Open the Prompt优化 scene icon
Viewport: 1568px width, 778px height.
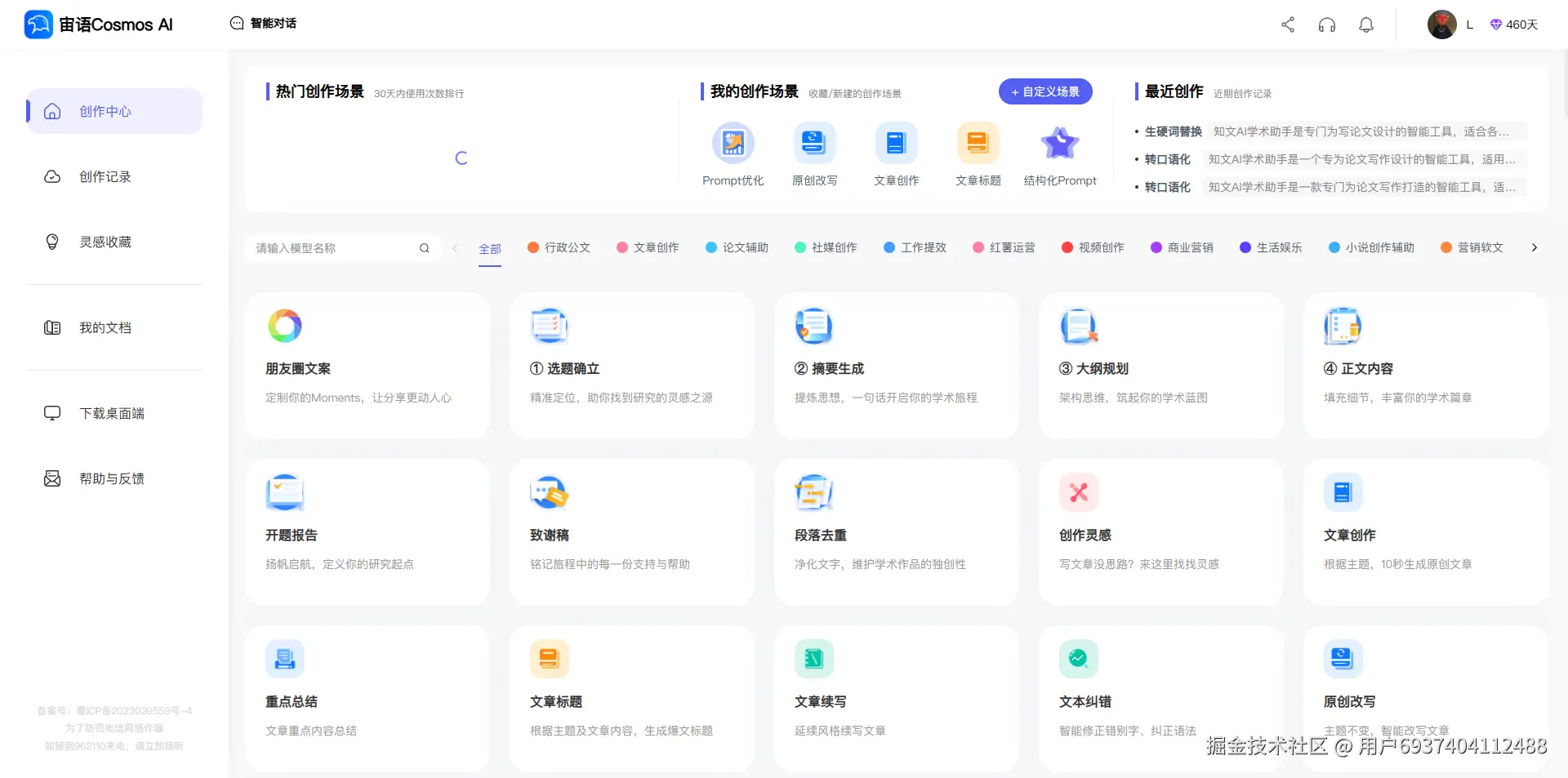click(733, 143)
